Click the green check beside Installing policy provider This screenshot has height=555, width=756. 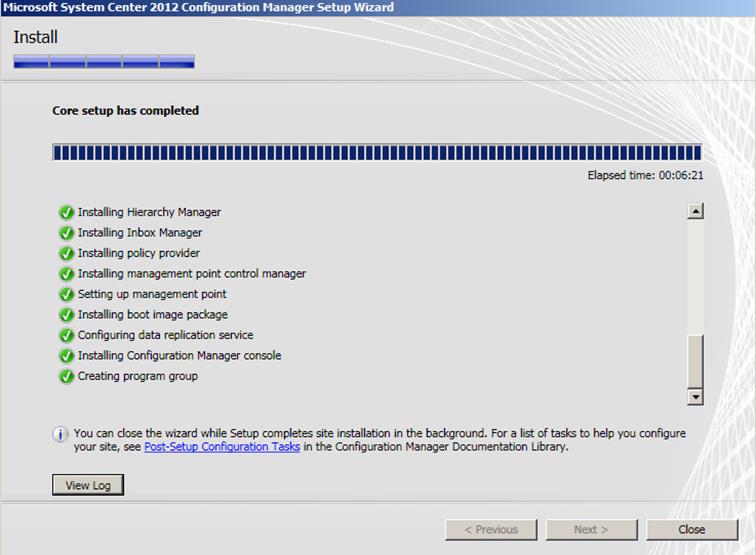coord(66,254)
